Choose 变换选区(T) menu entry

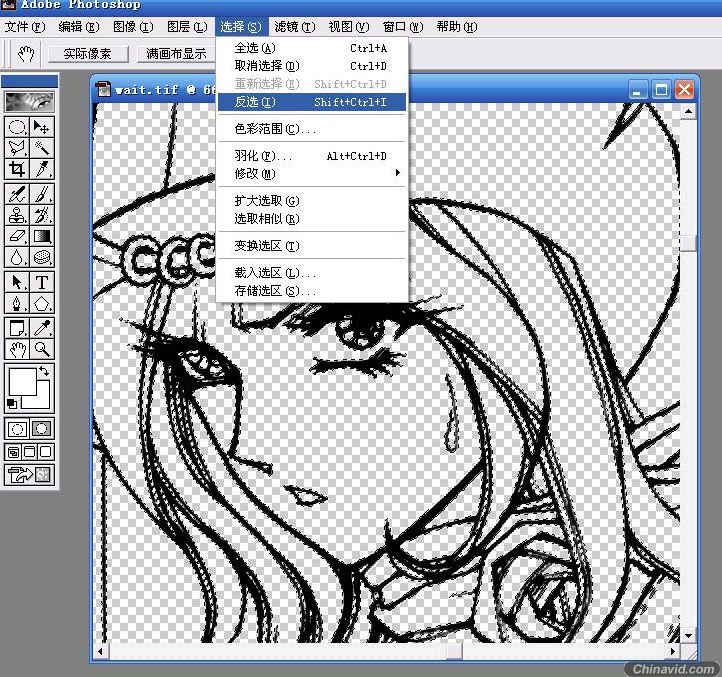(312, 246)
